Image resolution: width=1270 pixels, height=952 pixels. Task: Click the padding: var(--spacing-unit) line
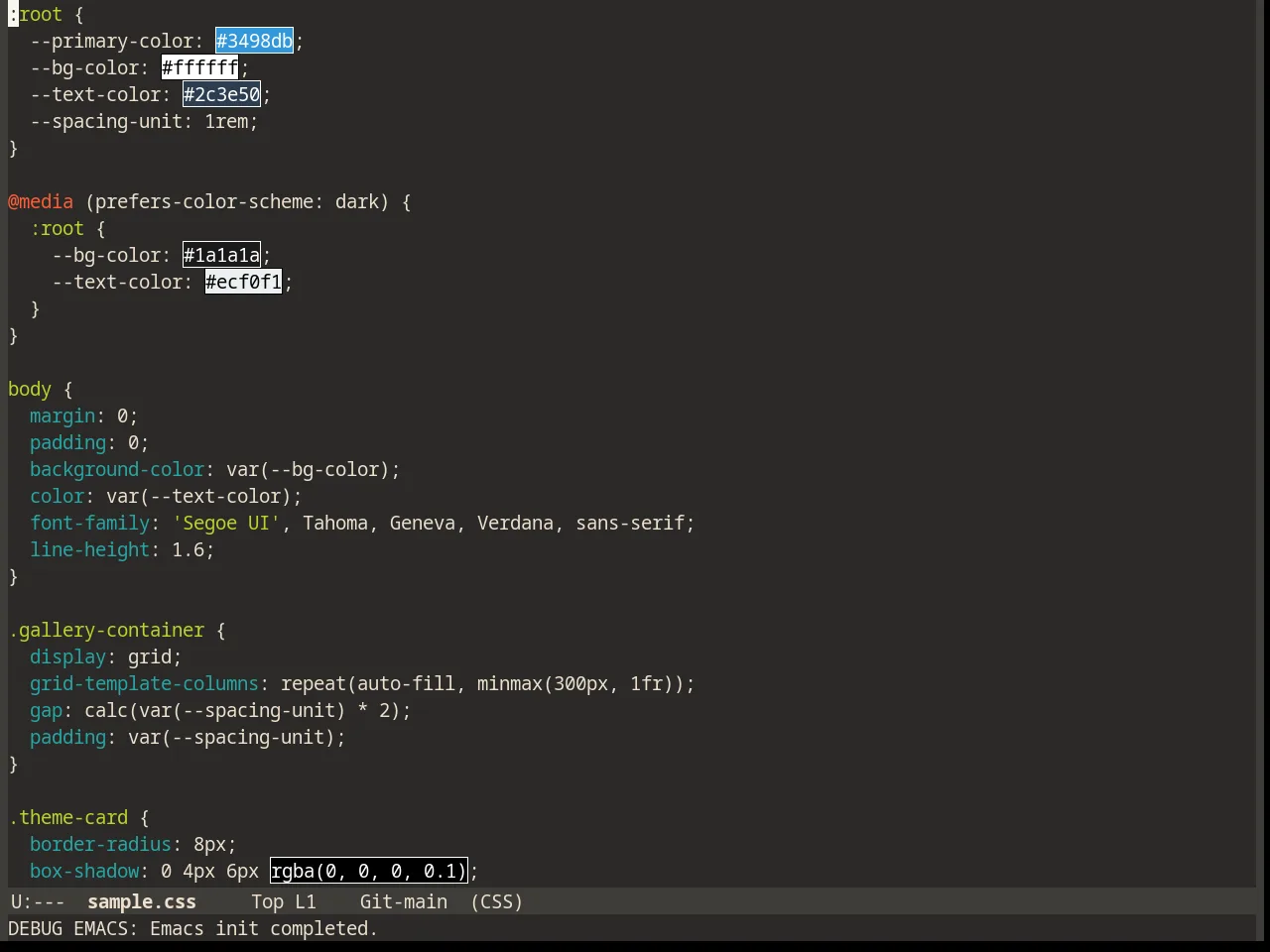pyautogui.click(x=188, y=737)
